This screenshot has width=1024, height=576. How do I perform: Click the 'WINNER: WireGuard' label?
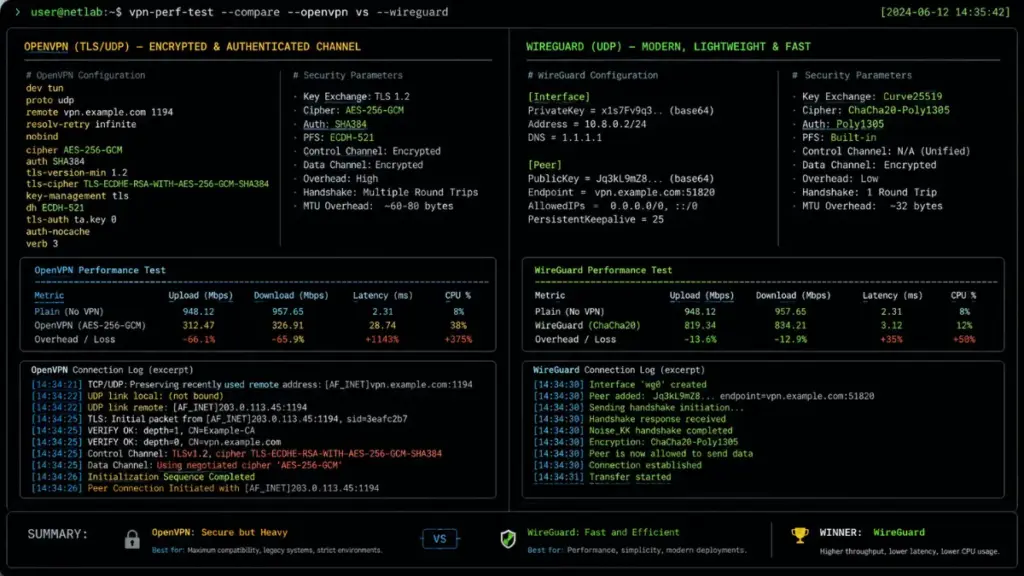(x=872, y=533)
